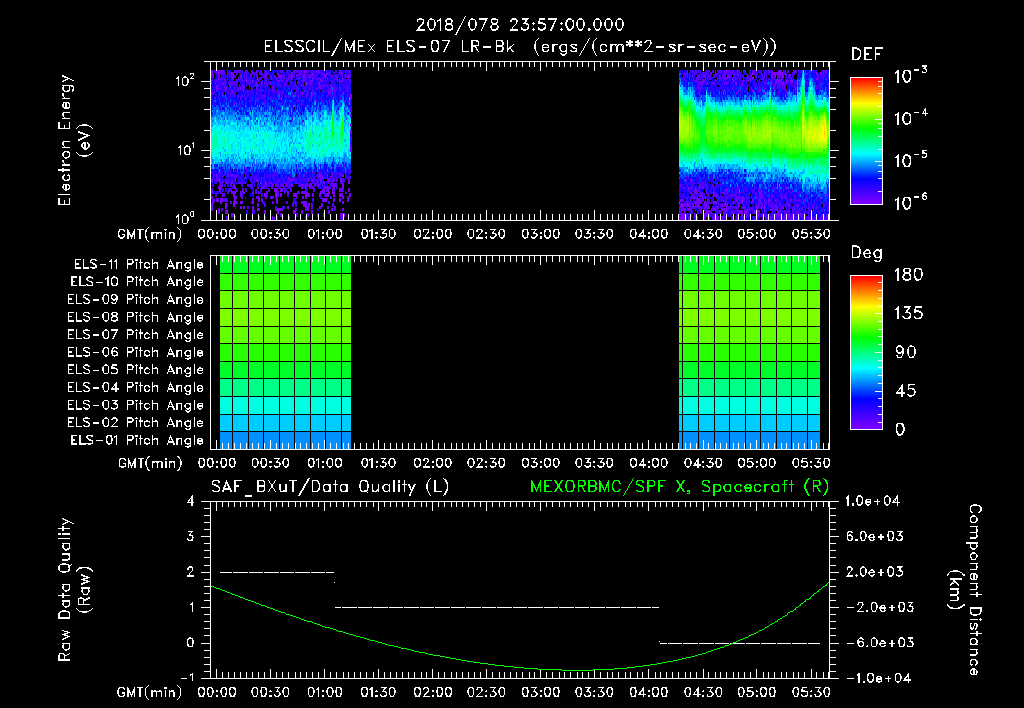Click the plot timestamp 2018/078 23:57:00.000
1024x708 pixels.
(x=520, y=25)
